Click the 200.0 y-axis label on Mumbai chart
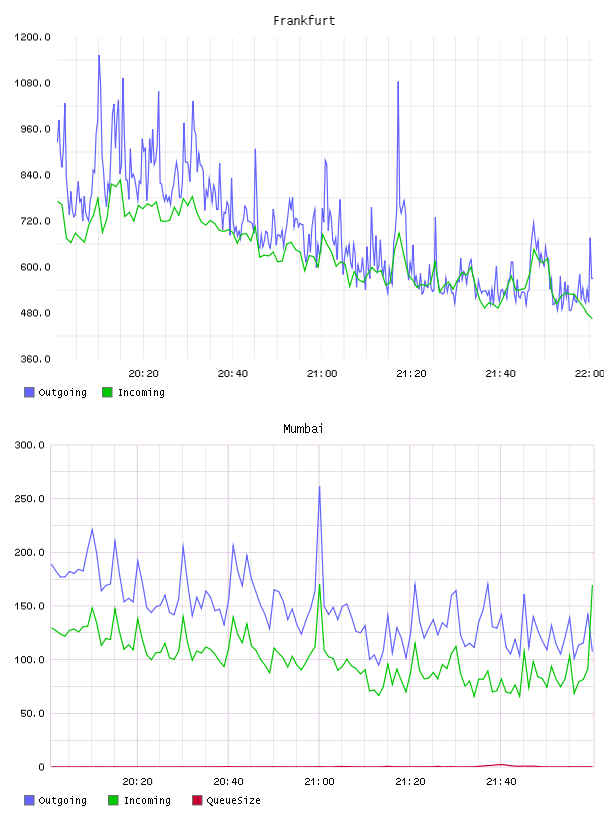 [x=30, y=553]
